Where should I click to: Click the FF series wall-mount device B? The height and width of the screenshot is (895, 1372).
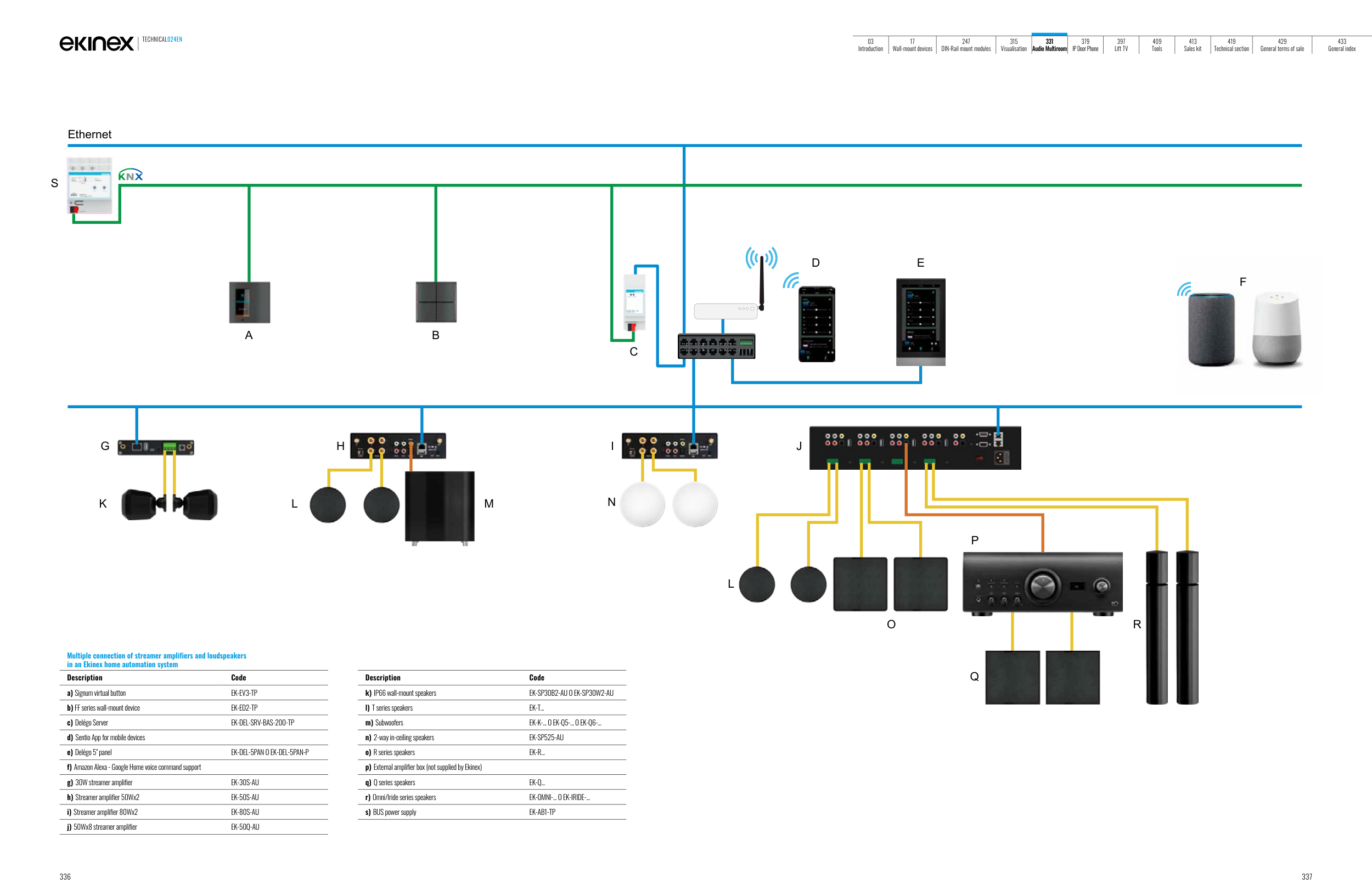(436, 302)
